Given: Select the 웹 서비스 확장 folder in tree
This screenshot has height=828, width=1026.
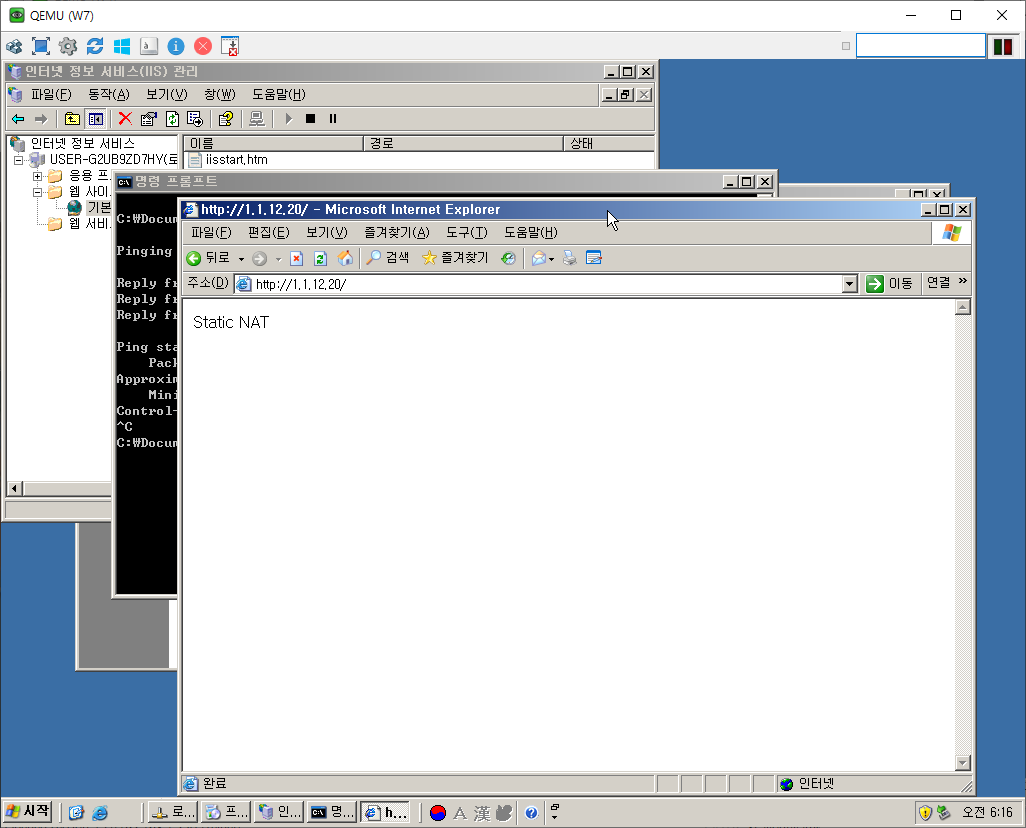Looking at the screenshot, I should pyautogui.click(x=90, y=224).
